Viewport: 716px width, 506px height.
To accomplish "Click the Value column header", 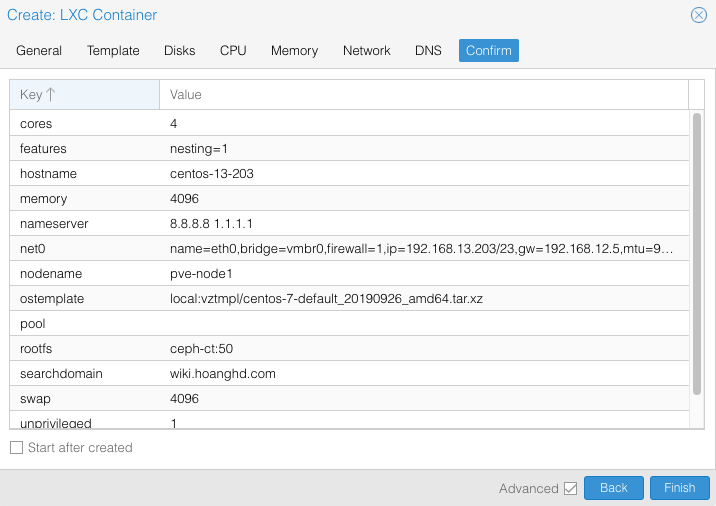I will point(424,95).
